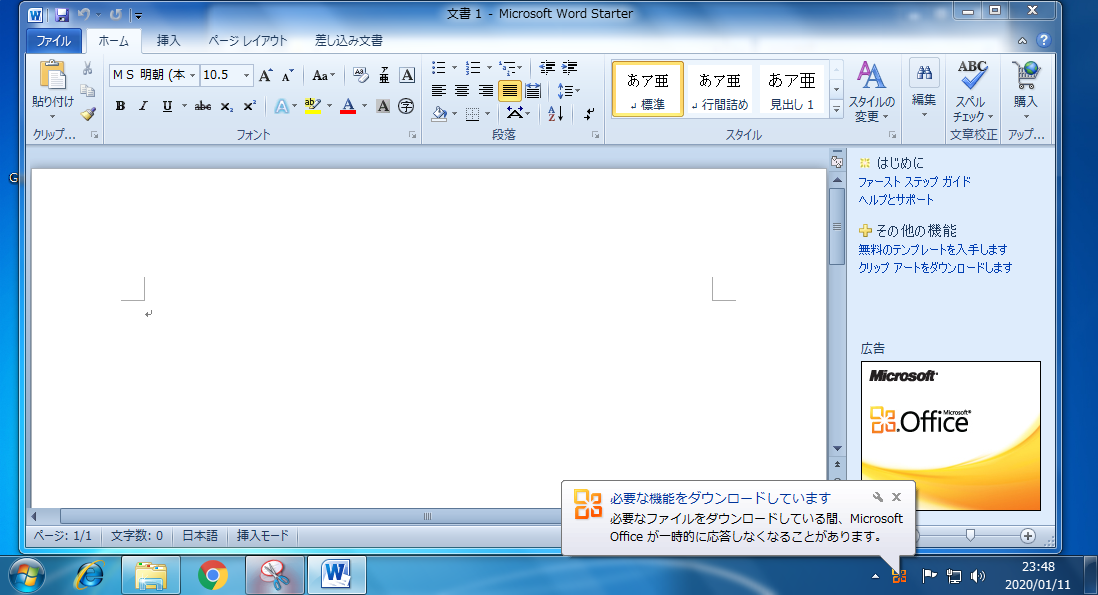This screenshot has width=1098, height=595.
Task: Click the Paste clipboard icon
Action: point(53,76)
